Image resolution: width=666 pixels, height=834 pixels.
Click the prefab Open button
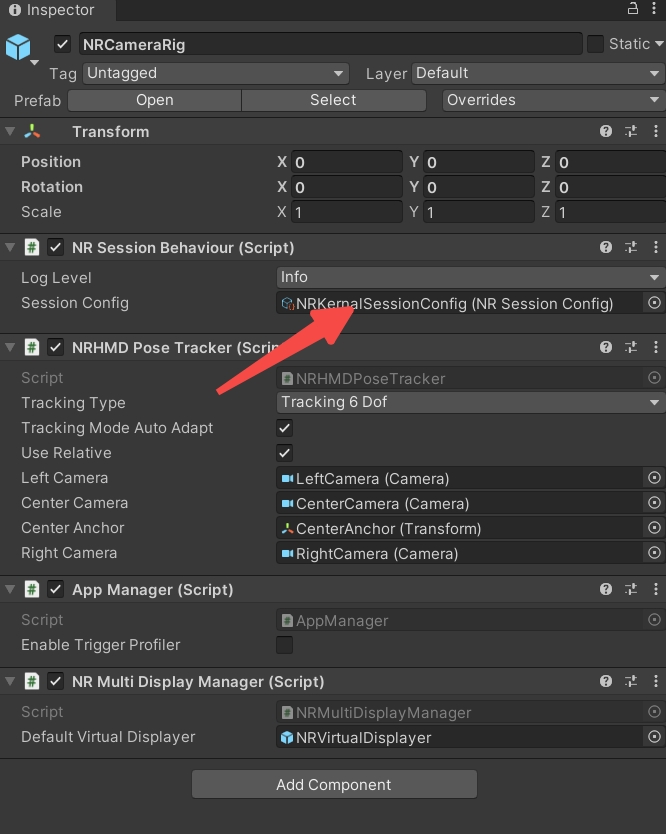[x=154, y=100]
